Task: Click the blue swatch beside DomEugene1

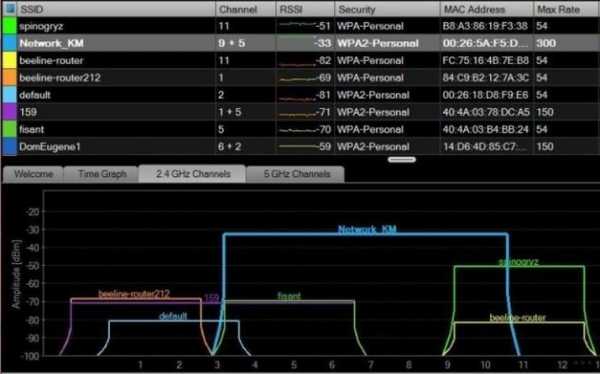Action: [9, 147]
